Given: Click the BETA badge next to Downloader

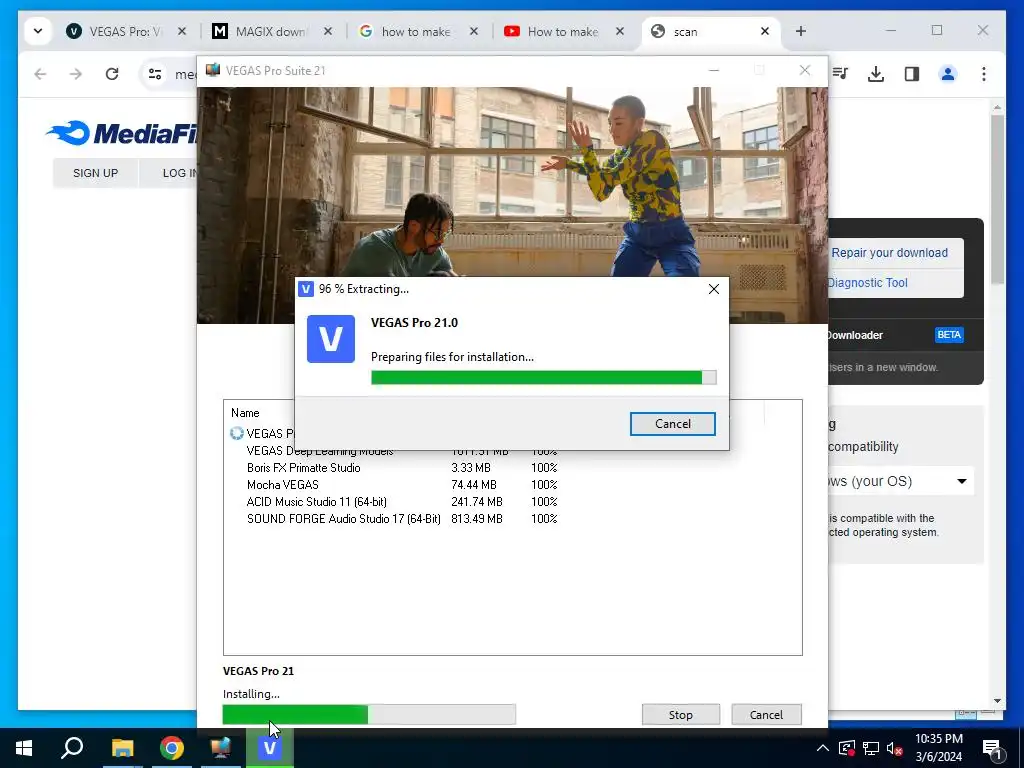Looking at the screenshot, I should (x=949, y=335).
